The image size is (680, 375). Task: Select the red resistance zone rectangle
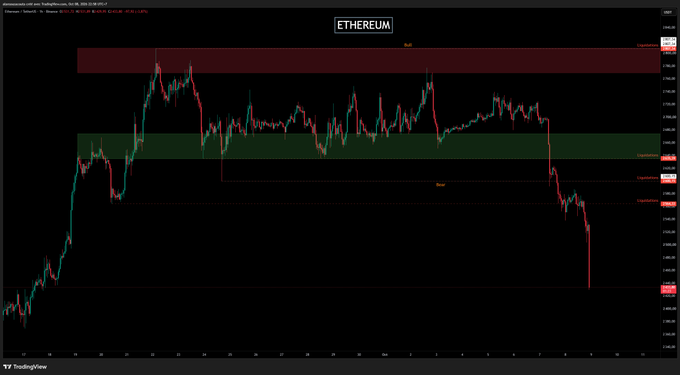(x=369, y=61)
